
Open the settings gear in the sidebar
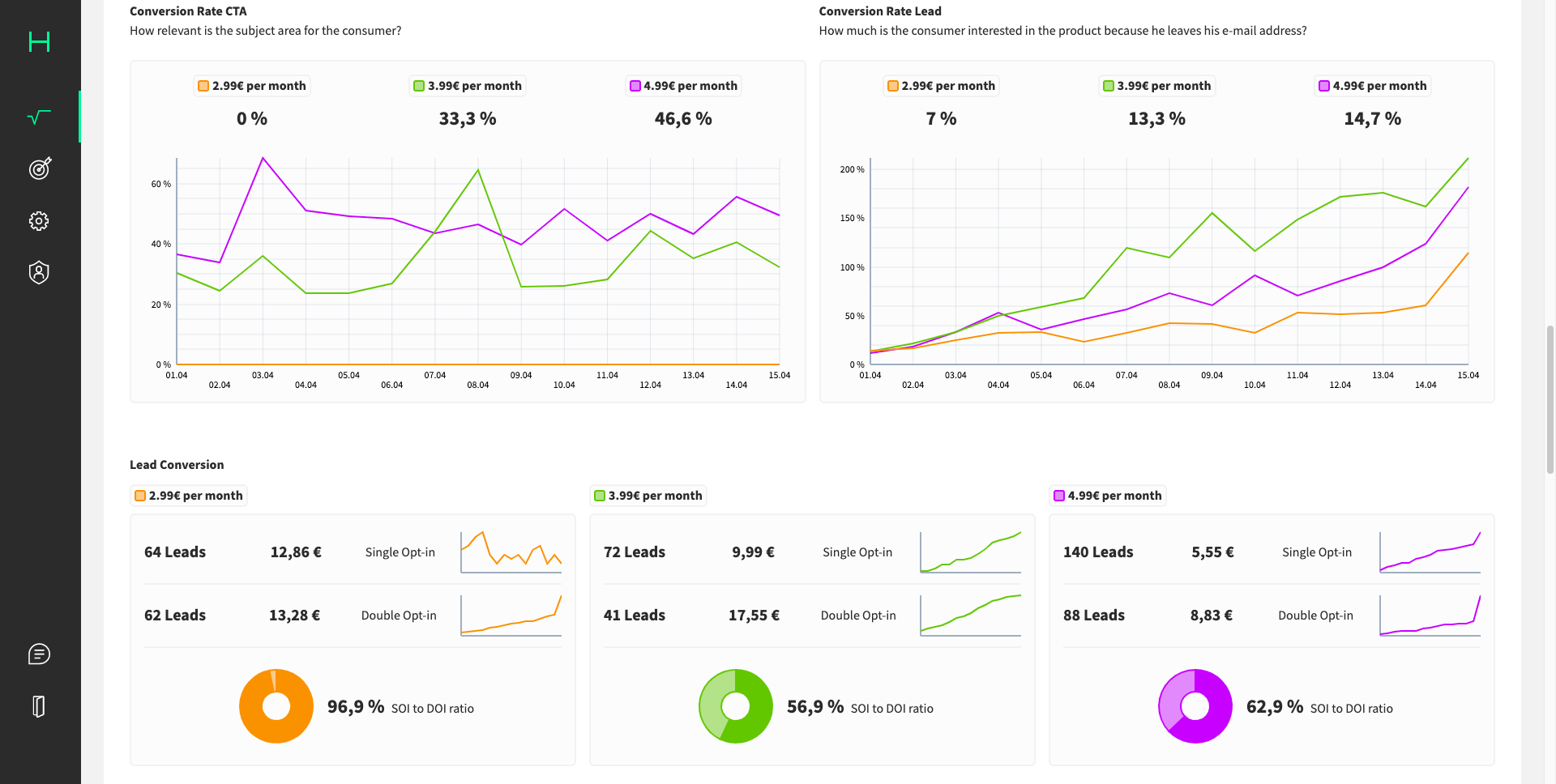click(39, 221)
